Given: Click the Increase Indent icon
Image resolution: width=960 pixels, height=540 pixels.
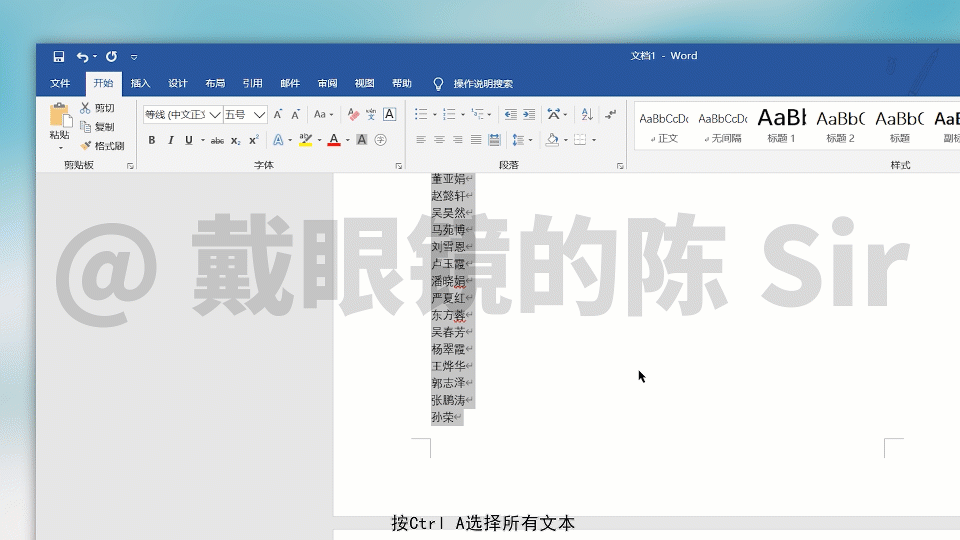Looking at the screenshot, I should [529, 114].
